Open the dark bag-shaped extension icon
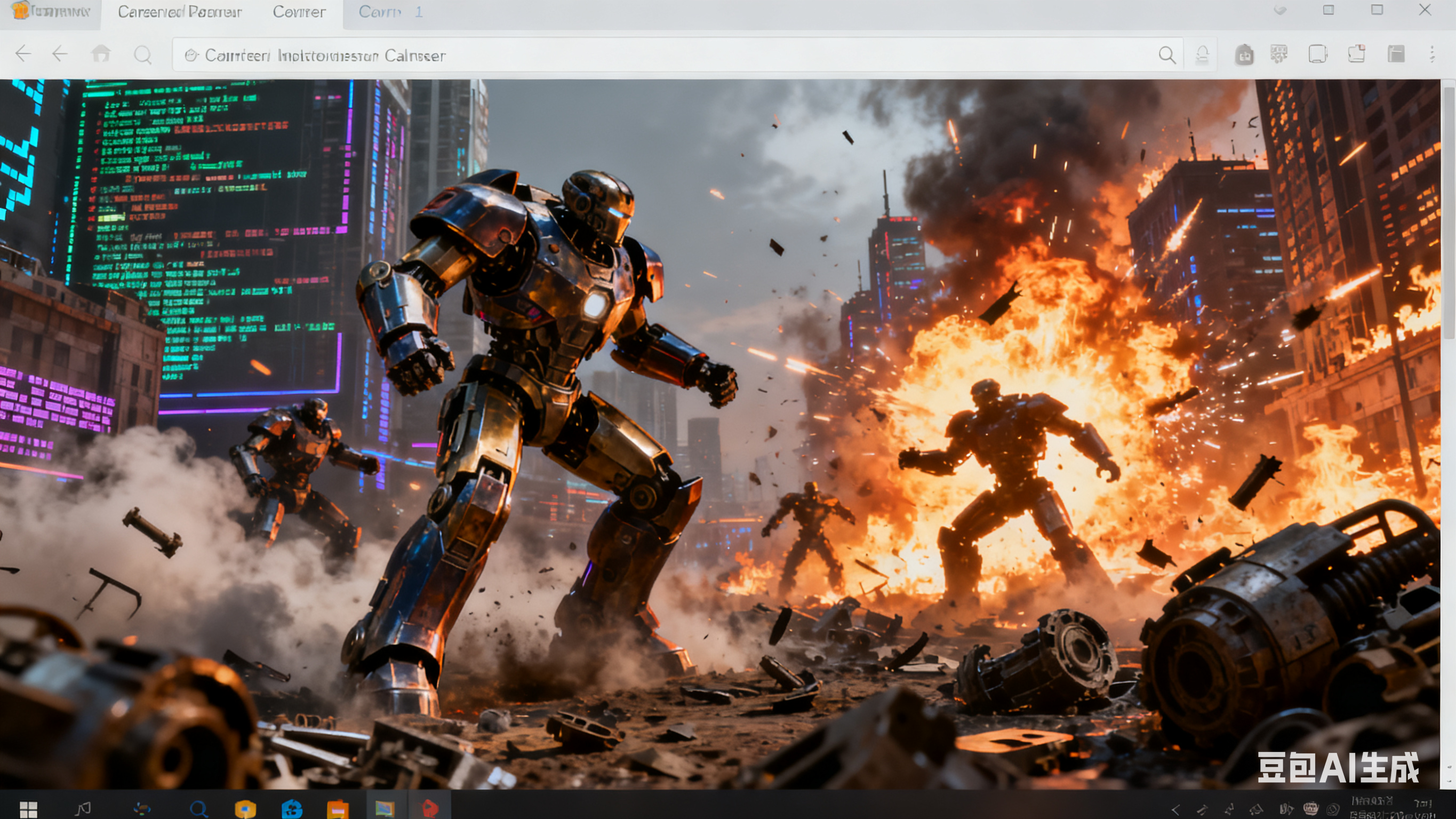The image size is (1456, 819). (x=1244, y=55)
